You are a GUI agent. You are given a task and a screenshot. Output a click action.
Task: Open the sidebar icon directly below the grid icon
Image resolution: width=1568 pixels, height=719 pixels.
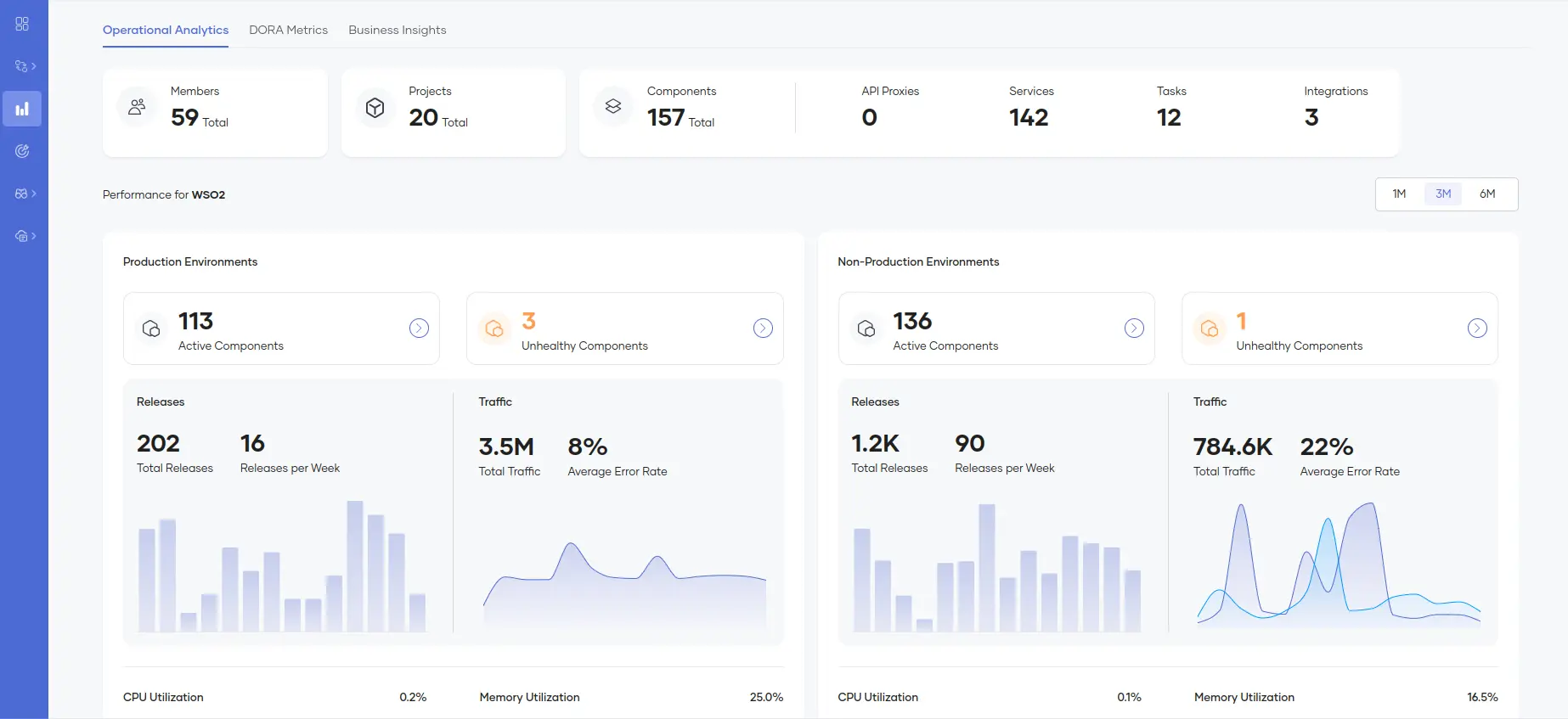(x=21, y=66)
